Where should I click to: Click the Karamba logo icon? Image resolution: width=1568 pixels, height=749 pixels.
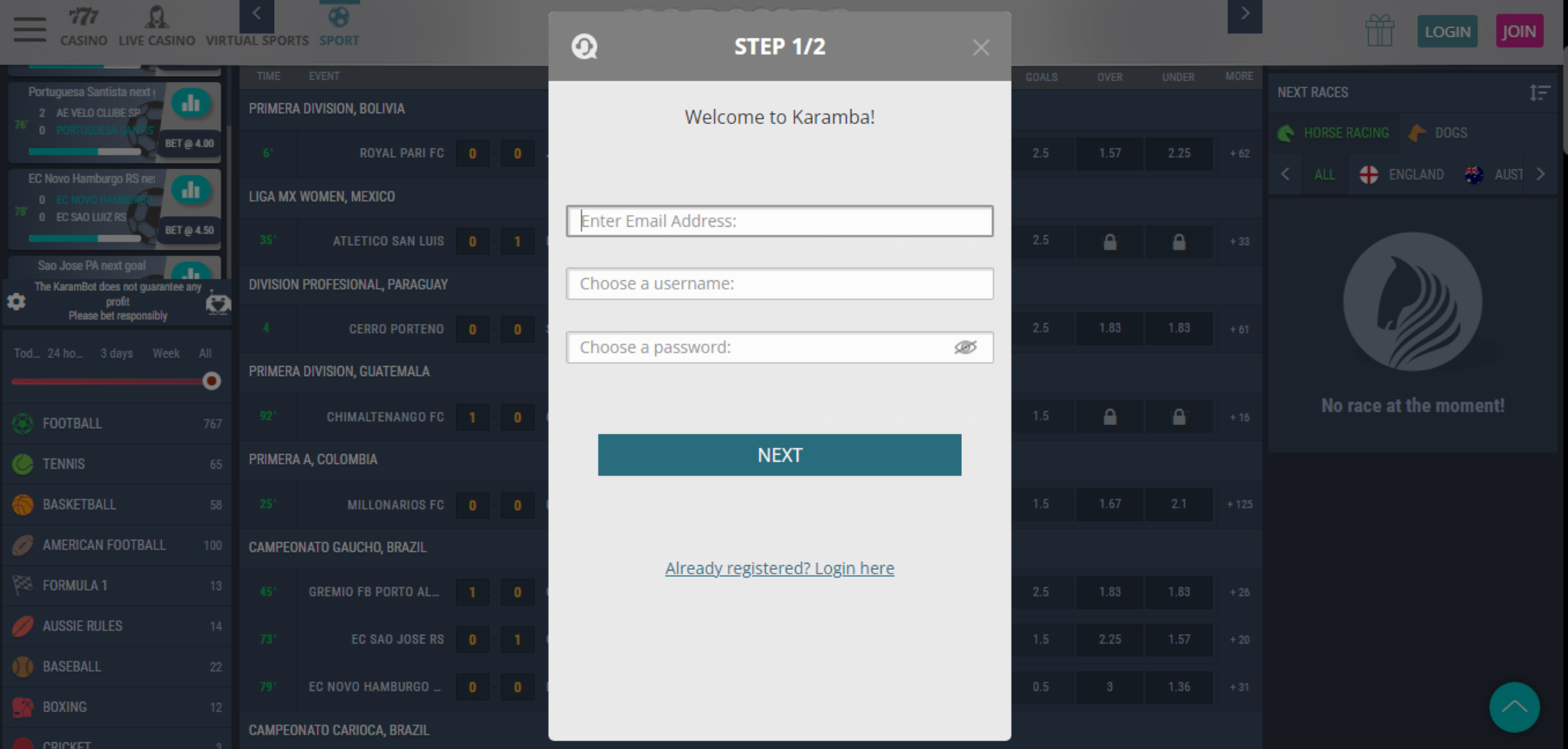pyautogui.click(x=585, y=46)
